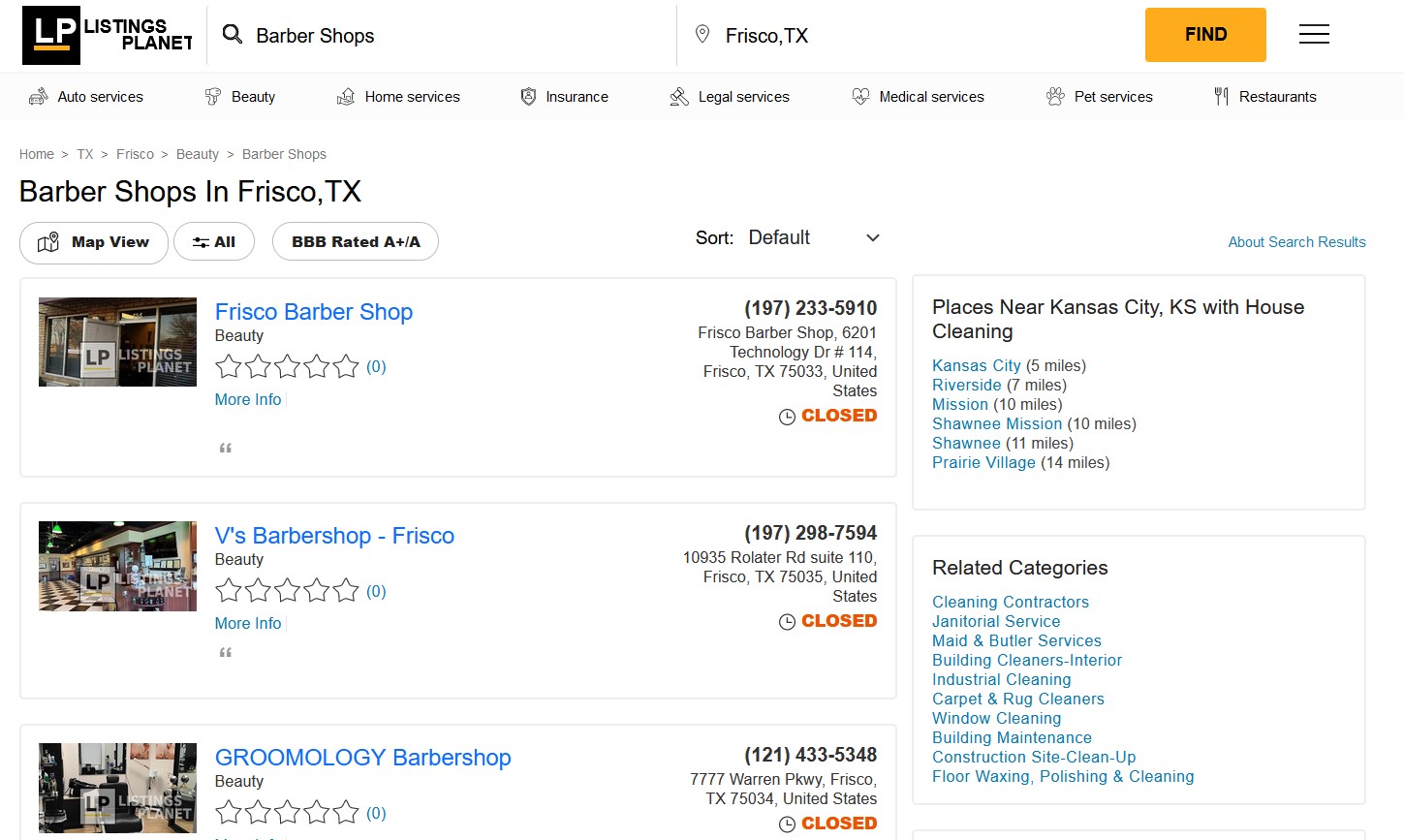This screenshot has width=1404, height=840.
Task: Click the Pet services paw icon
Action: [x=1055, y=97]
